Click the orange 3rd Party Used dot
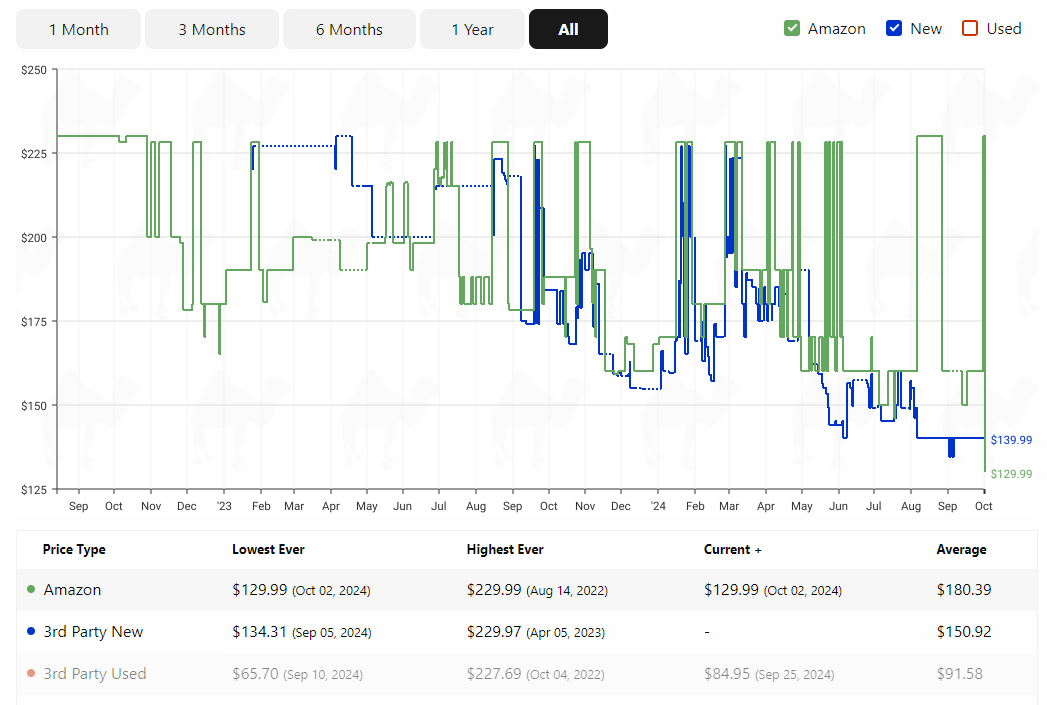This screenshot has width=1047, height=705. pyautogui.click(x=31, y=673)
